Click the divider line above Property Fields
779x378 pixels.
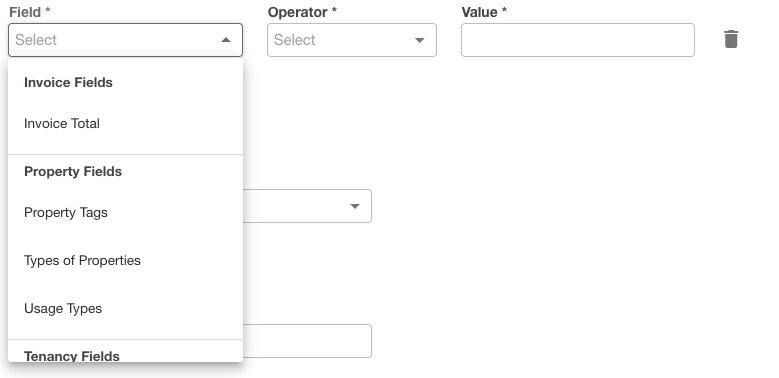(125, 154)
